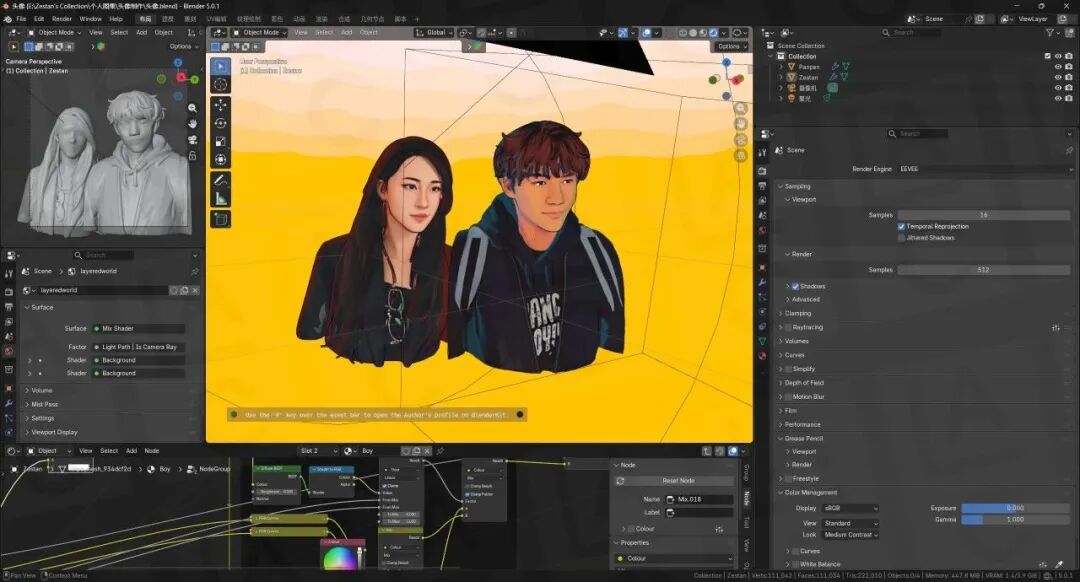Expand the Film panel
The width and height of the screenshot is (1080, 582).
(791, 411)
